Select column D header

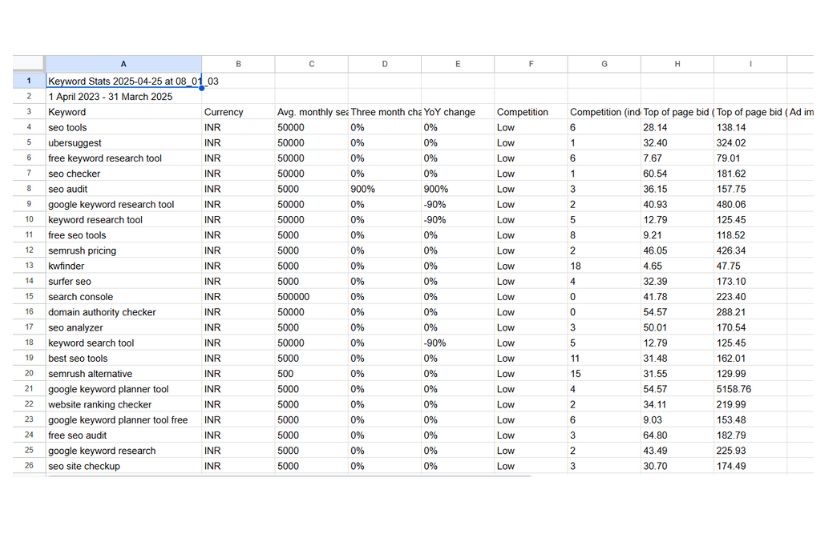pos(385,64)
